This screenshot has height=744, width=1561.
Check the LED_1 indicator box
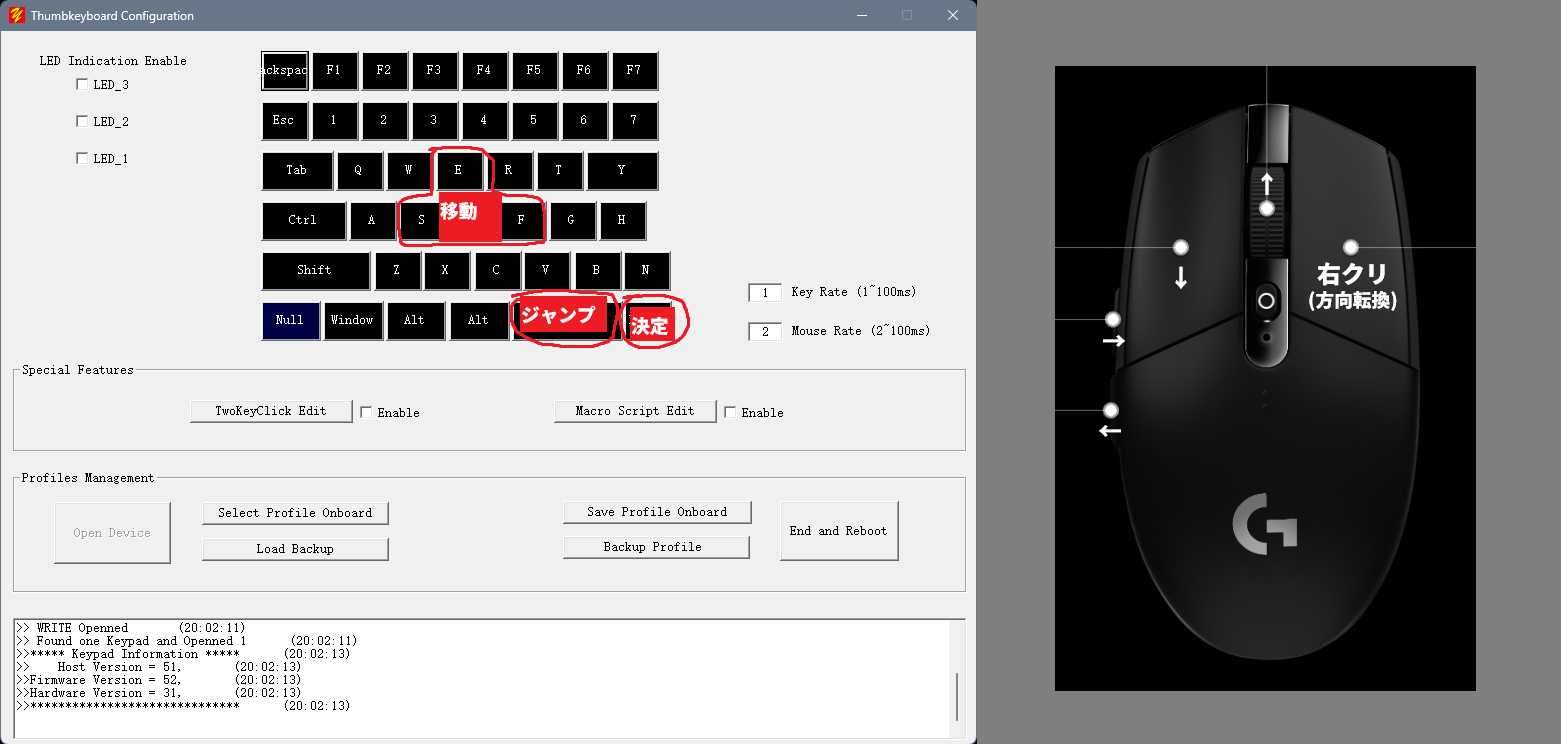(x=82, y=159)
